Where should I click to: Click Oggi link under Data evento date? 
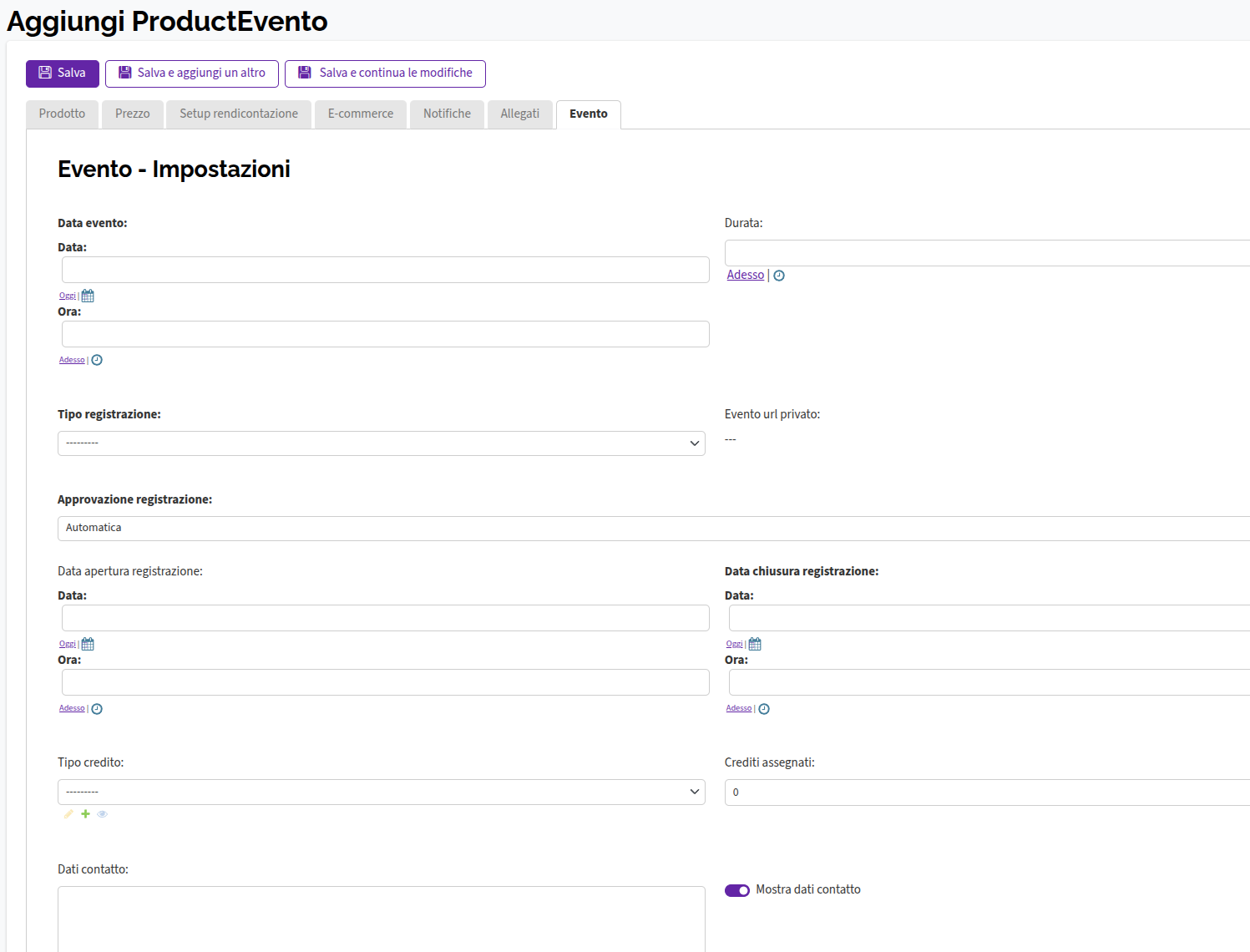pyautogui.click(x=68, y=296)
